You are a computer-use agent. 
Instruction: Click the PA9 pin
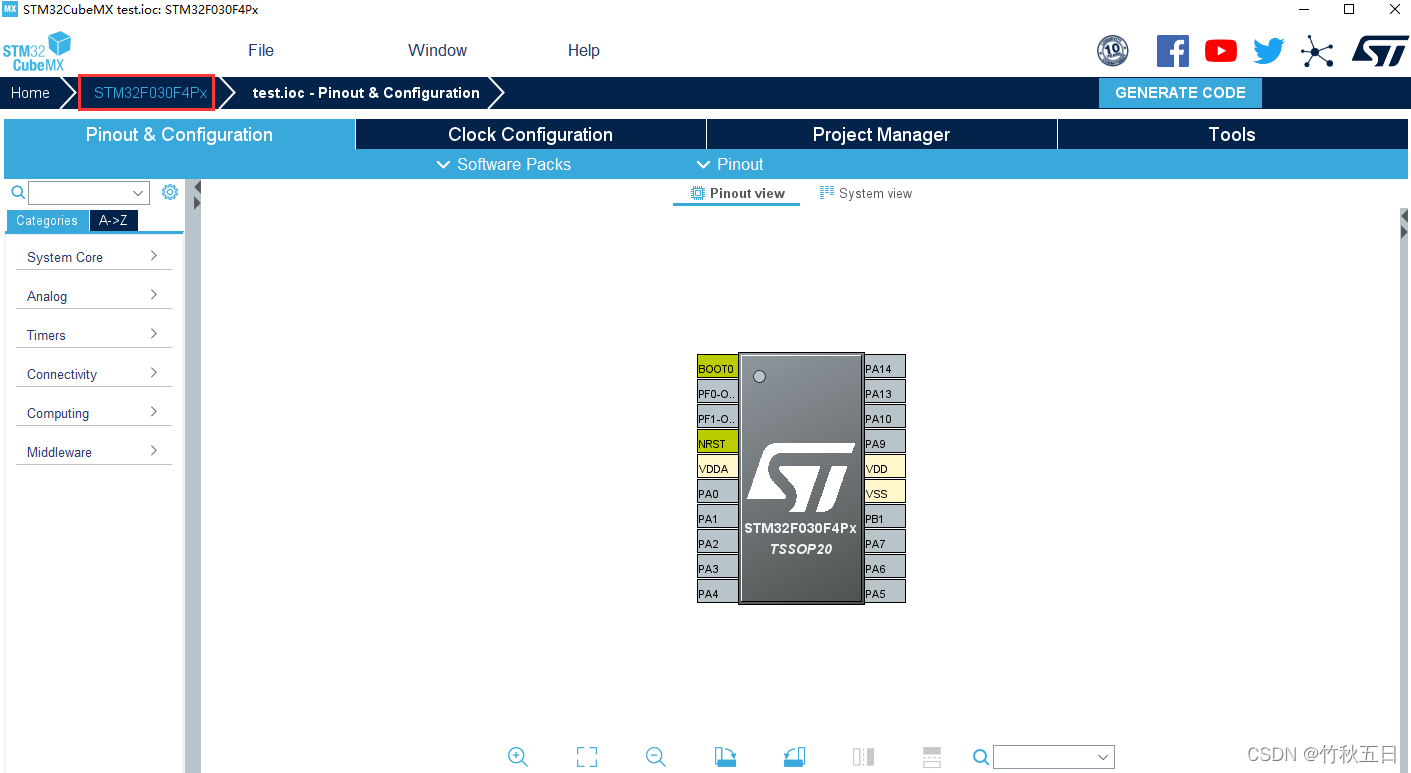[x=884, y=442]
